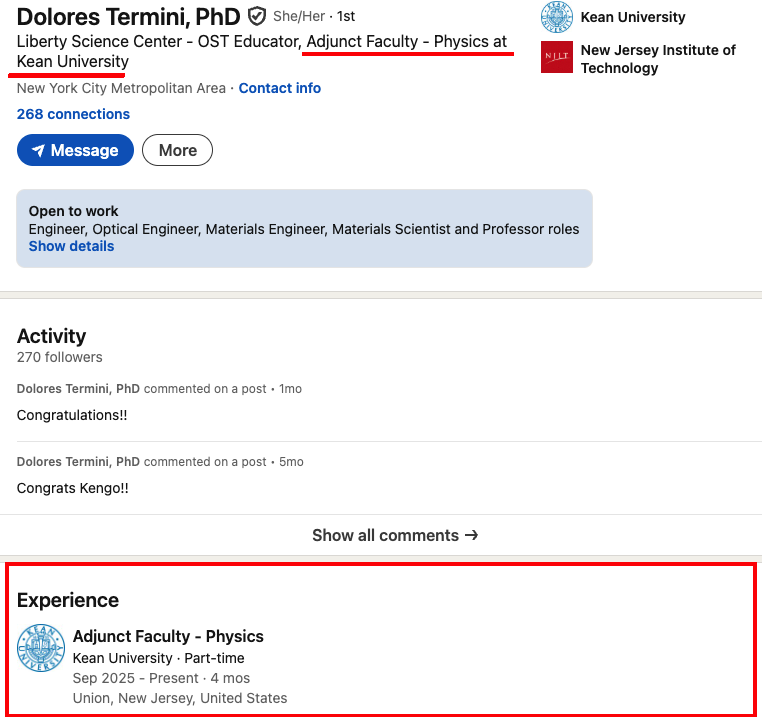The image size is (762, 717).
Task: Click the 270 followers text
Action: point(60,357)
